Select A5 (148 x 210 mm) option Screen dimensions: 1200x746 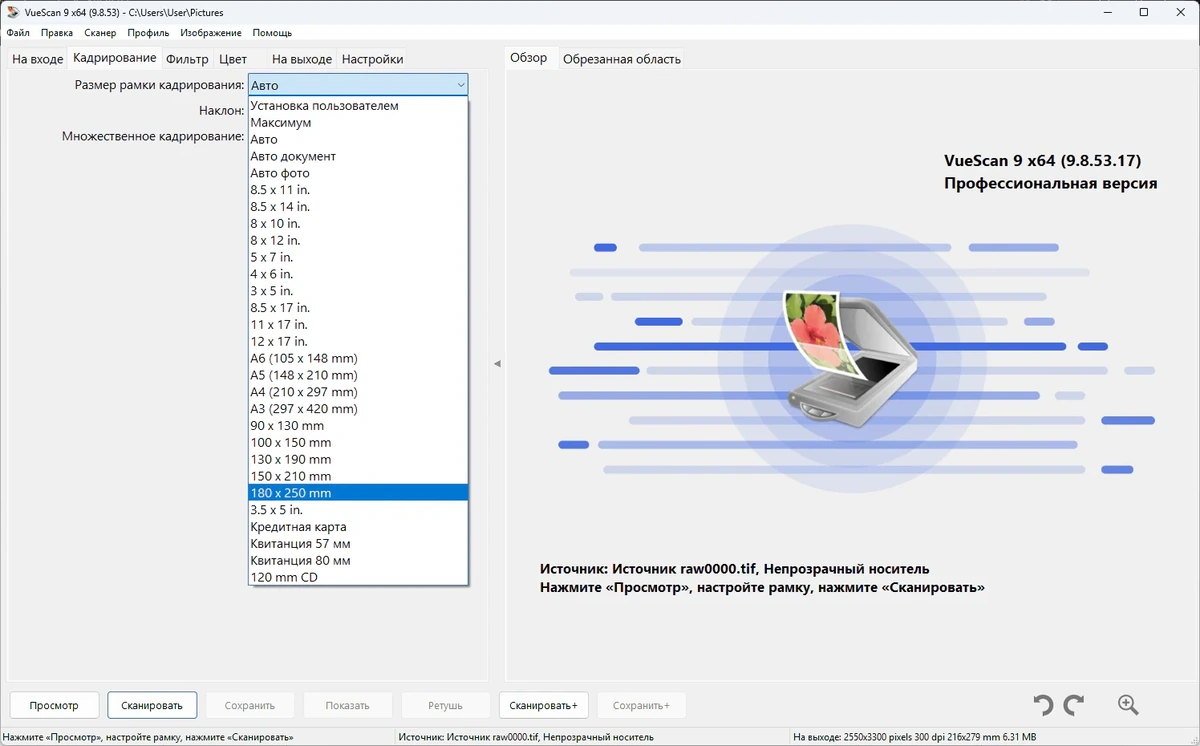(358, 375)
